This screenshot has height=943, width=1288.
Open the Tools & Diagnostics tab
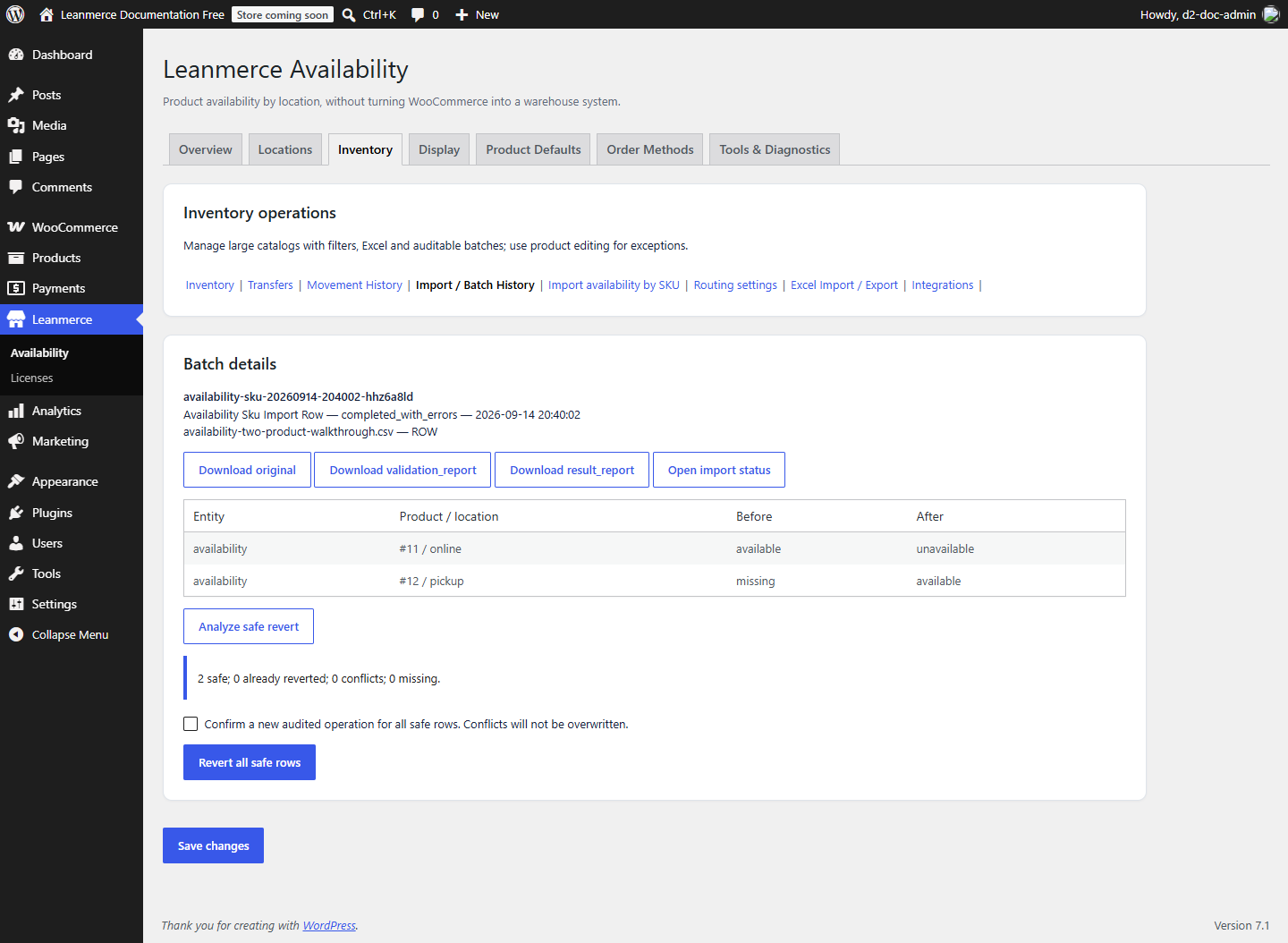click(x=775, y=149)
